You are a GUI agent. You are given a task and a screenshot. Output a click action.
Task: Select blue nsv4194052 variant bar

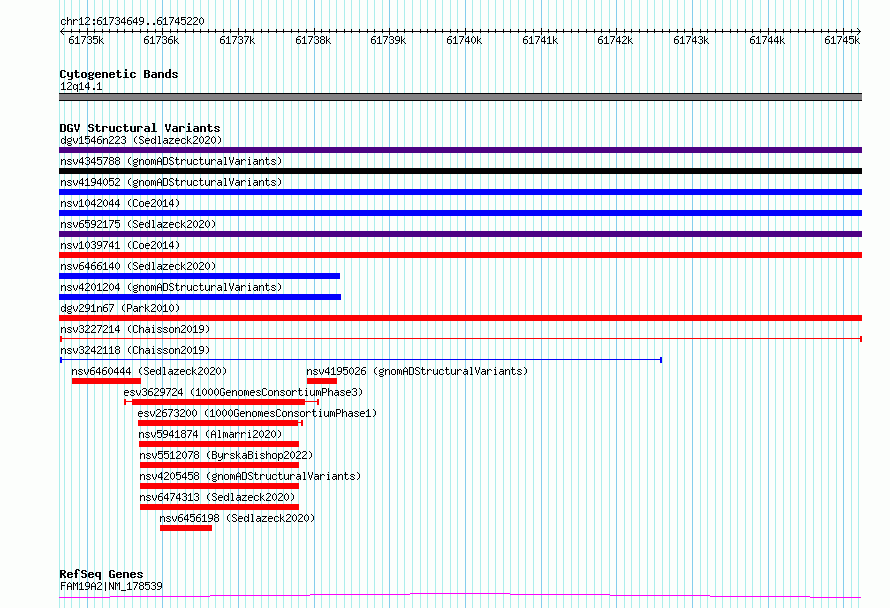(x=460, y=192)
